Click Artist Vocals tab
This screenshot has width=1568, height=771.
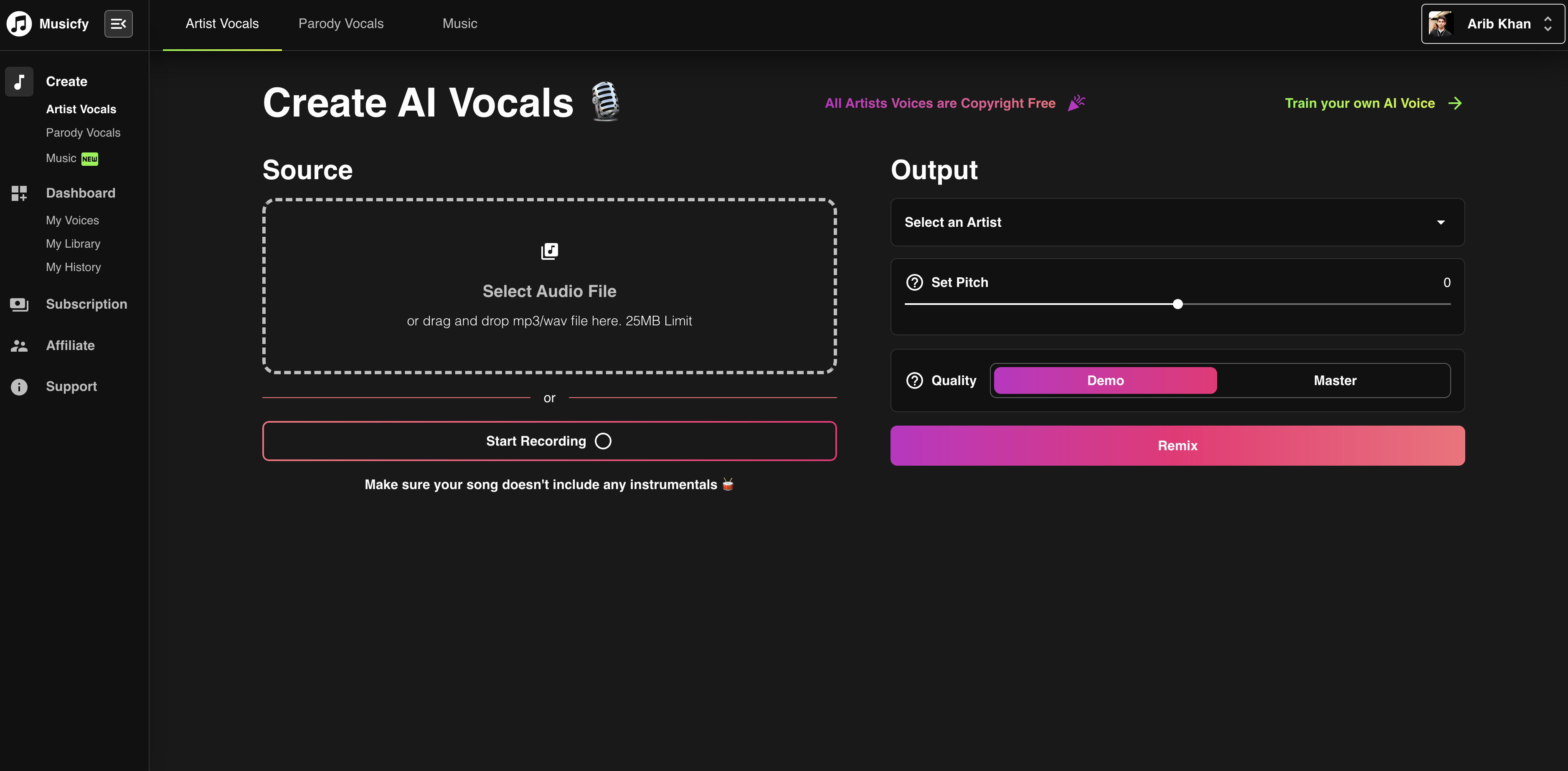click(222, 23)
